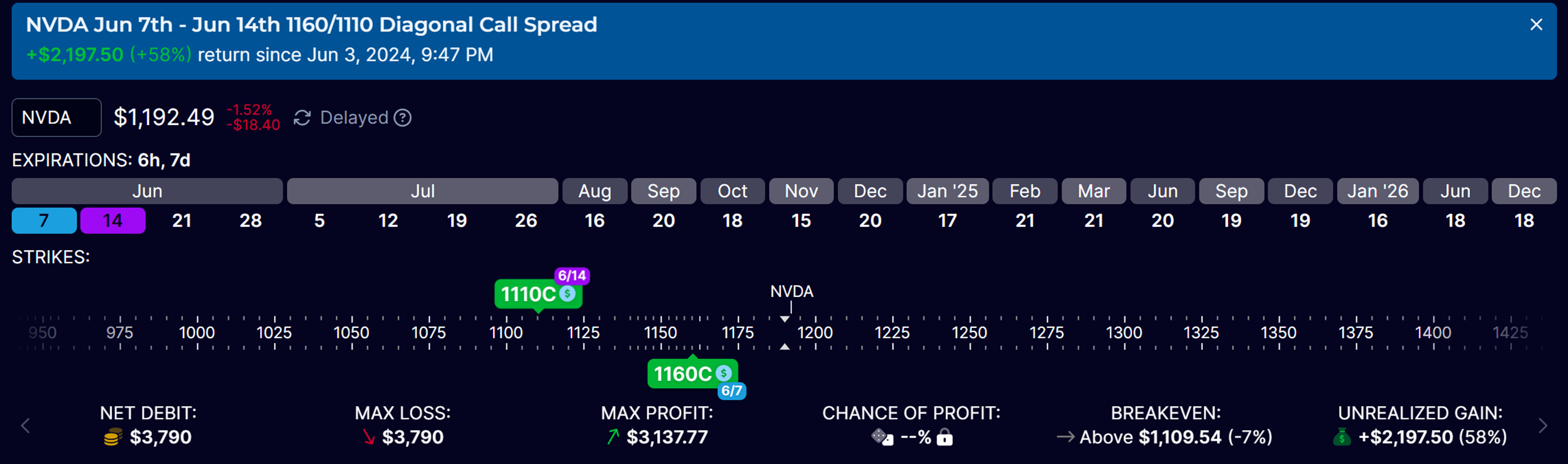1568x464 pixels.
Task: Select the Jun 21 expiration date
Action: point(182,221)
